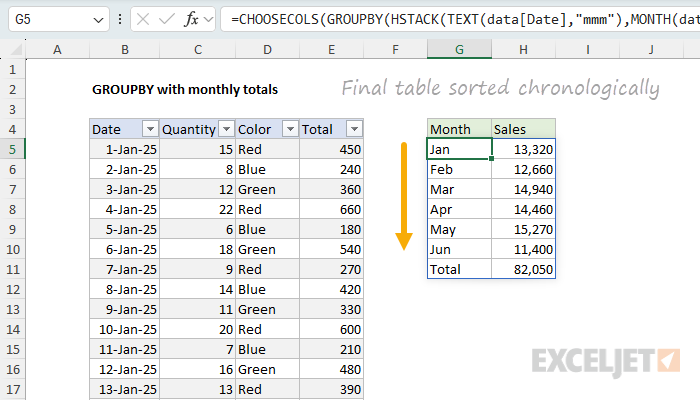Select column C header
The height and width of the screenshot is (400, 700).
[x=198, y=50]
